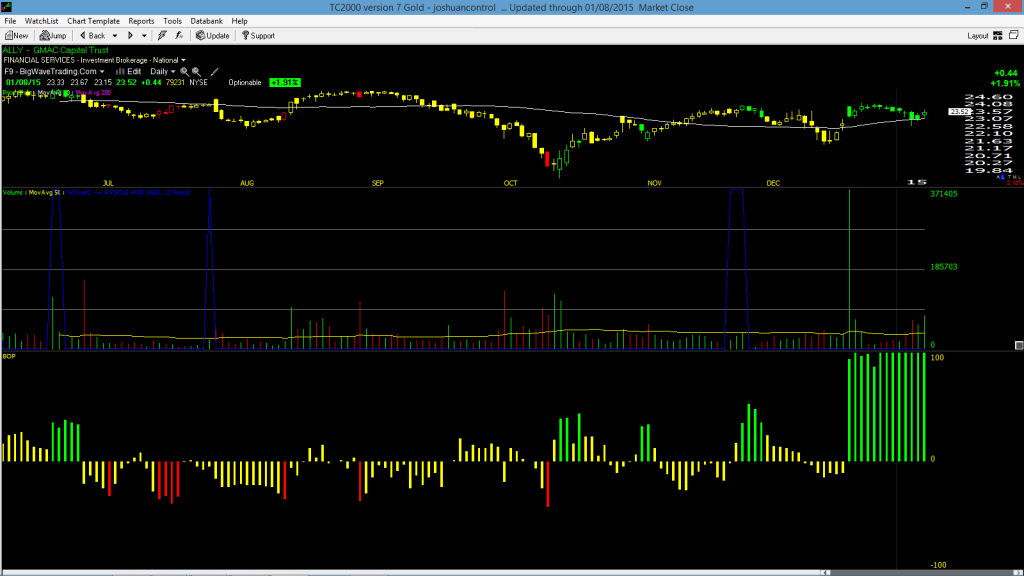Toggle the small square at volume pane corner

(1019, 345)
